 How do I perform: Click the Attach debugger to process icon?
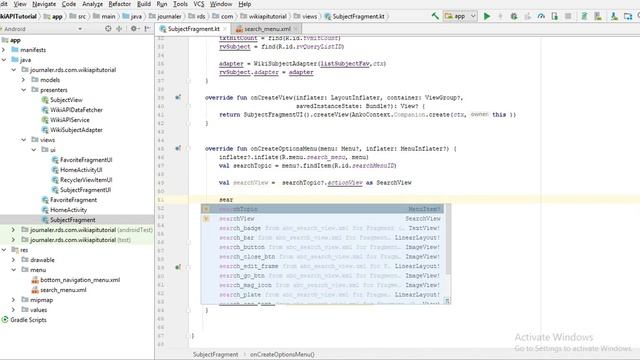[554, 16]
